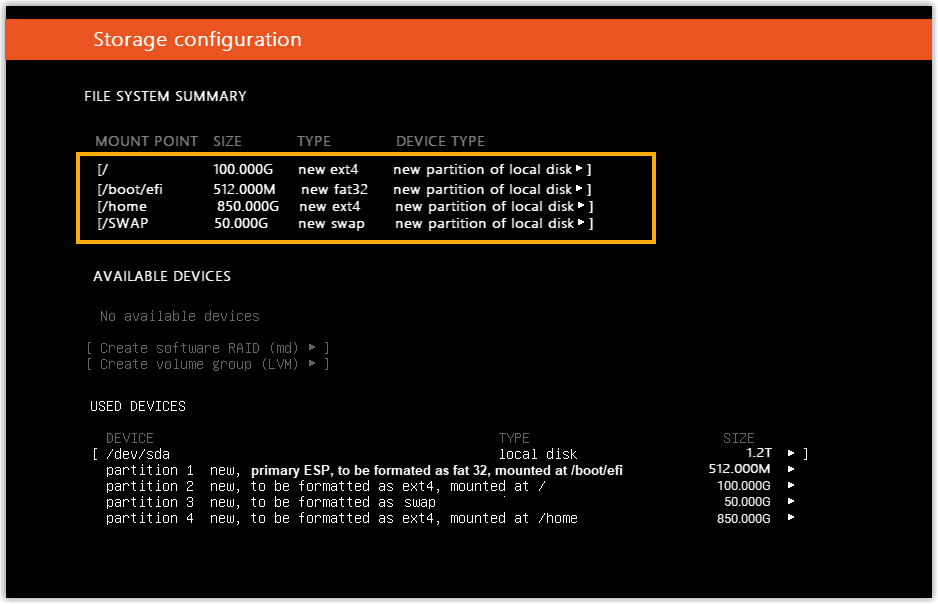
Task: Select Create volume group (LVM)
Action: pyautogui.click(x=207, y=364)
